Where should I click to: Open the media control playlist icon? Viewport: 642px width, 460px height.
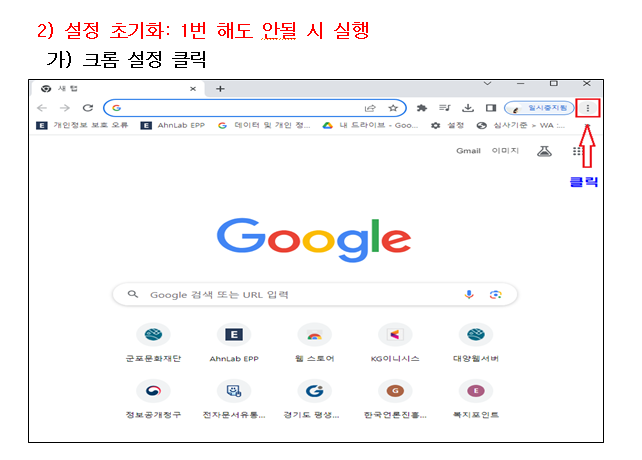[445, 108]
